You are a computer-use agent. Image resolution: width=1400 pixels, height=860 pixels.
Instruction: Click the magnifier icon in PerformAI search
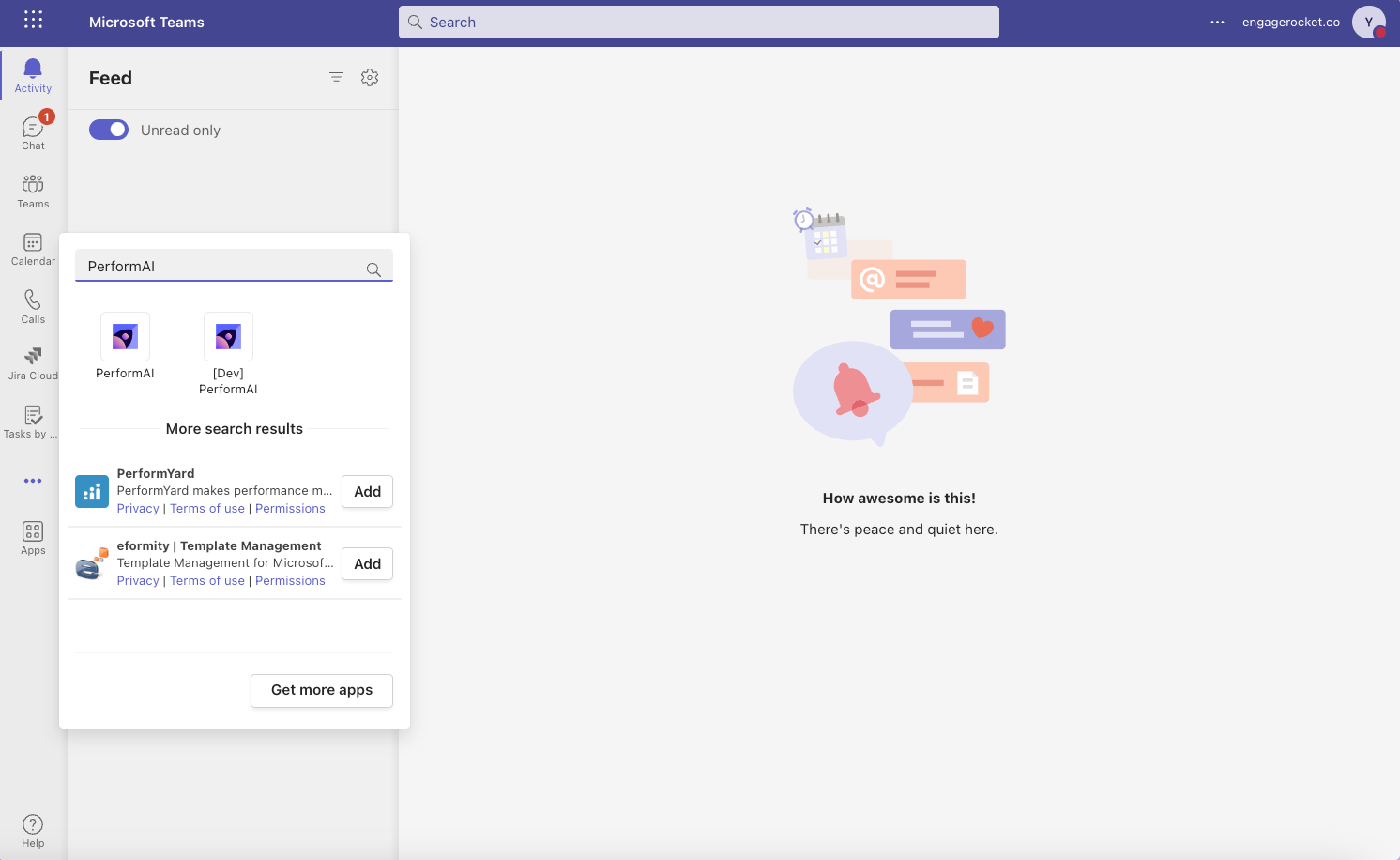pyautogui.click(x=373, y=269)
